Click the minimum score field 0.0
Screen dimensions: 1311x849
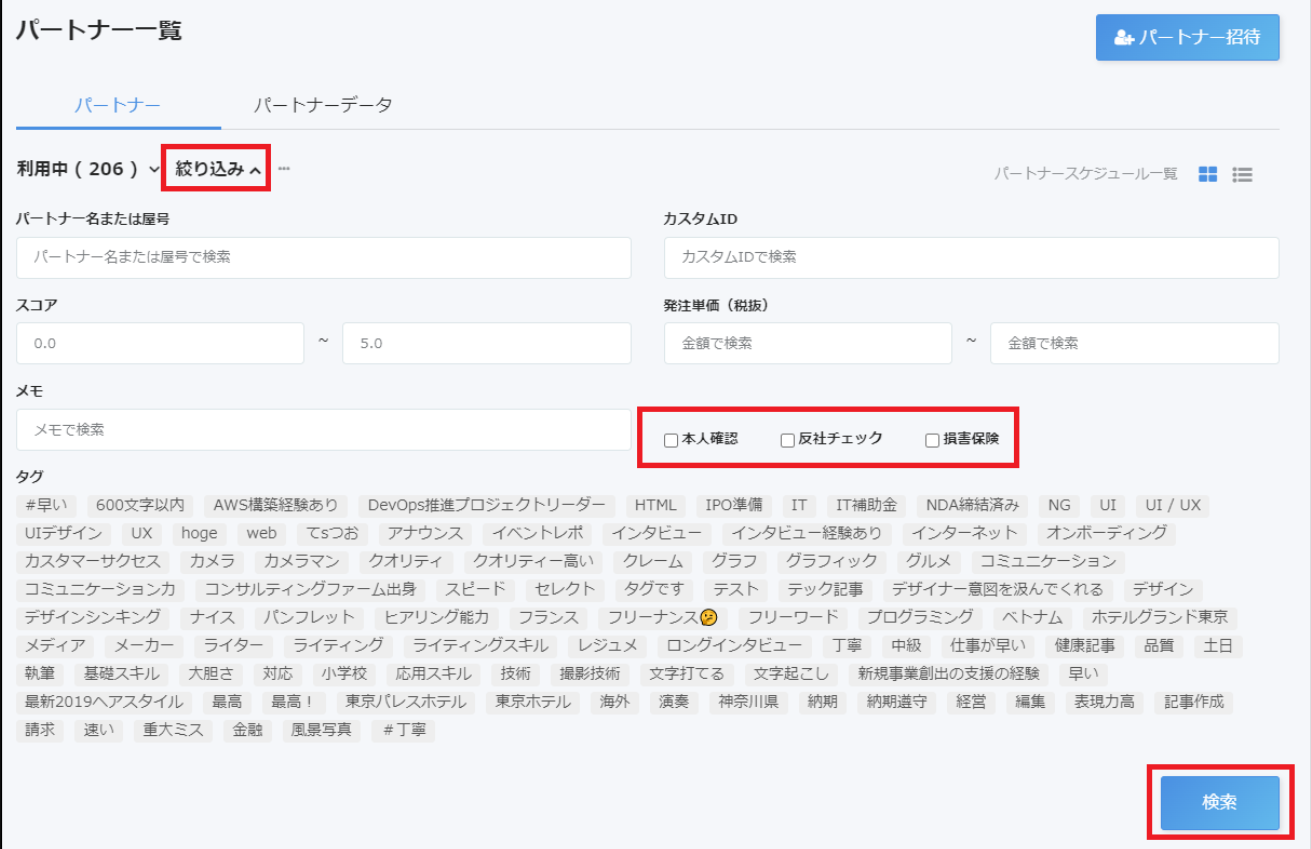(x=160, y=343)
